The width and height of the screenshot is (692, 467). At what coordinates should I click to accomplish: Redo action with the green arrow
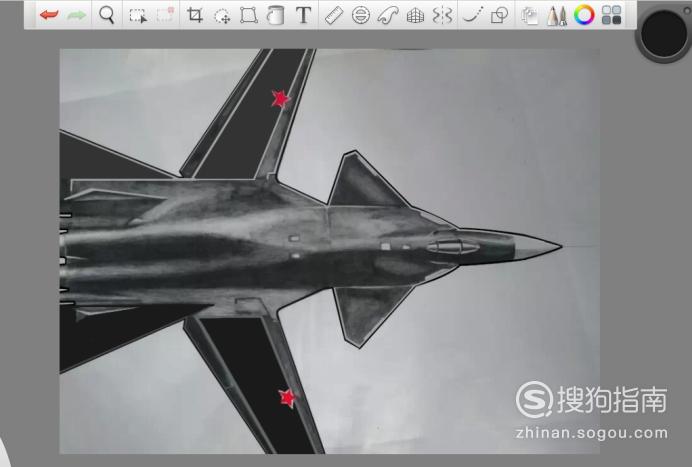76,15
